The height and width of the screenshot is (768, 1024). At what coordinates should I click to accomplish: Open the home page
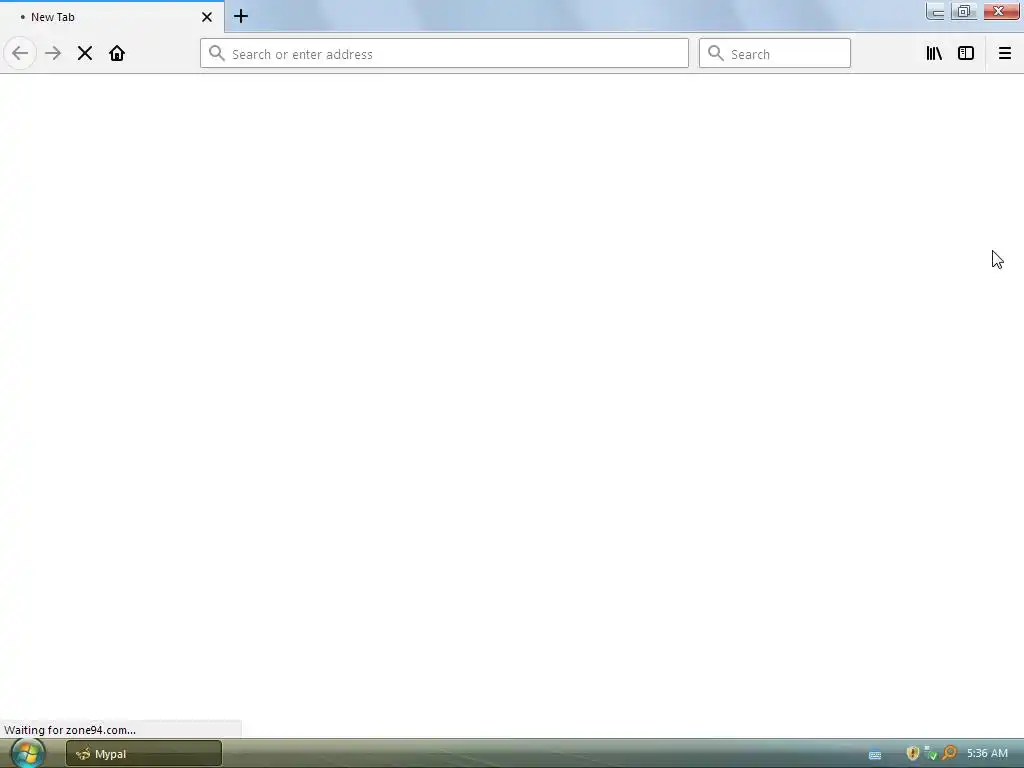point(117,54)
